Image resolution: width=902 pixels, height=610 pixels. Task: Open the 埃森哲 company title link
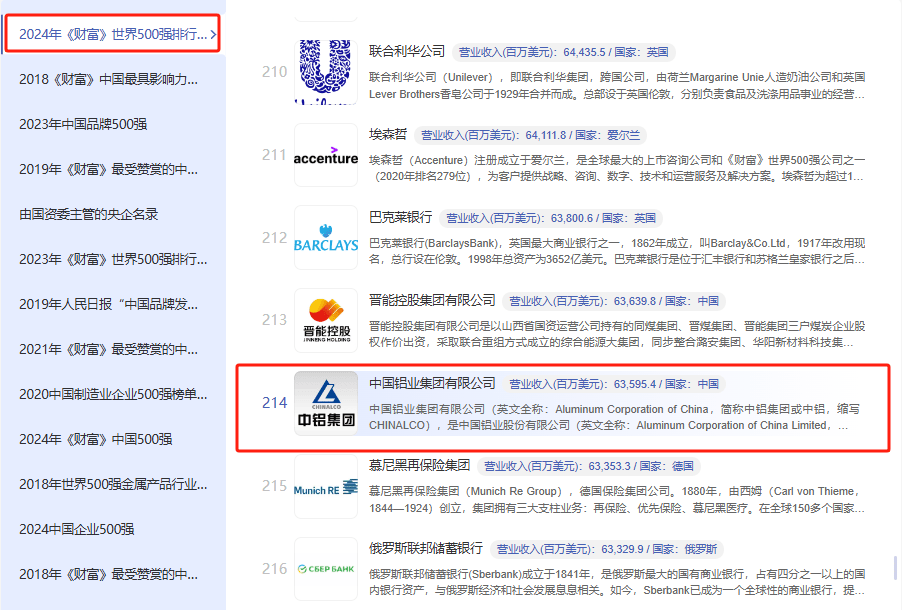(388, 134)
